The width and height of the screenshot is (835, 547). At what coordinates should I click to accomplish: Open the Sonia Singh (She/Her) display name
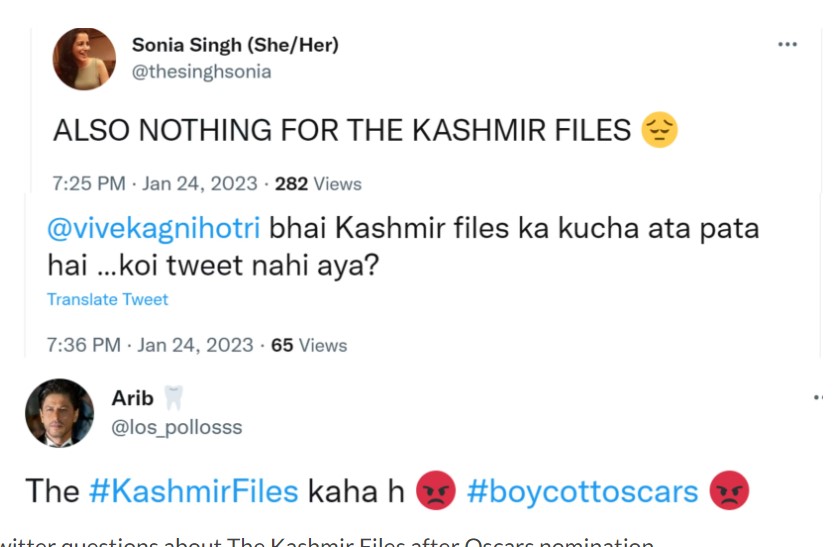tap(235, 45)
